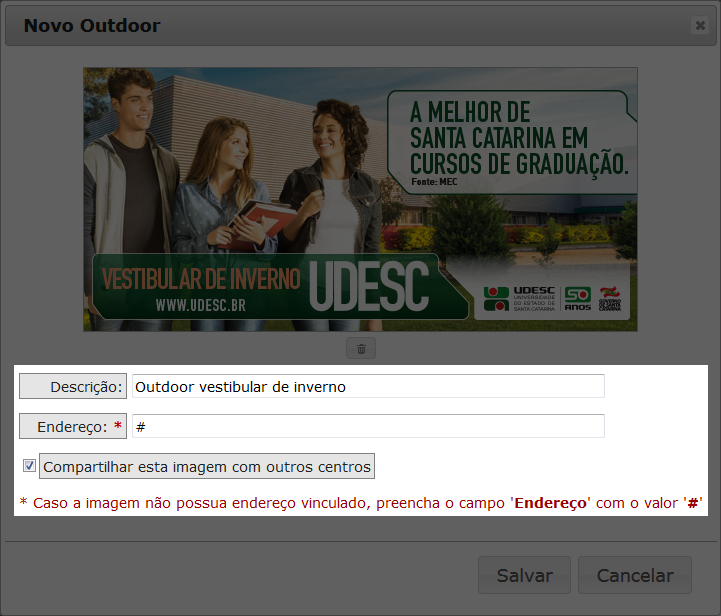Click the 'Descrição:' label
The width and height of the screenshot is (721, 616).
tap(73, 386)
